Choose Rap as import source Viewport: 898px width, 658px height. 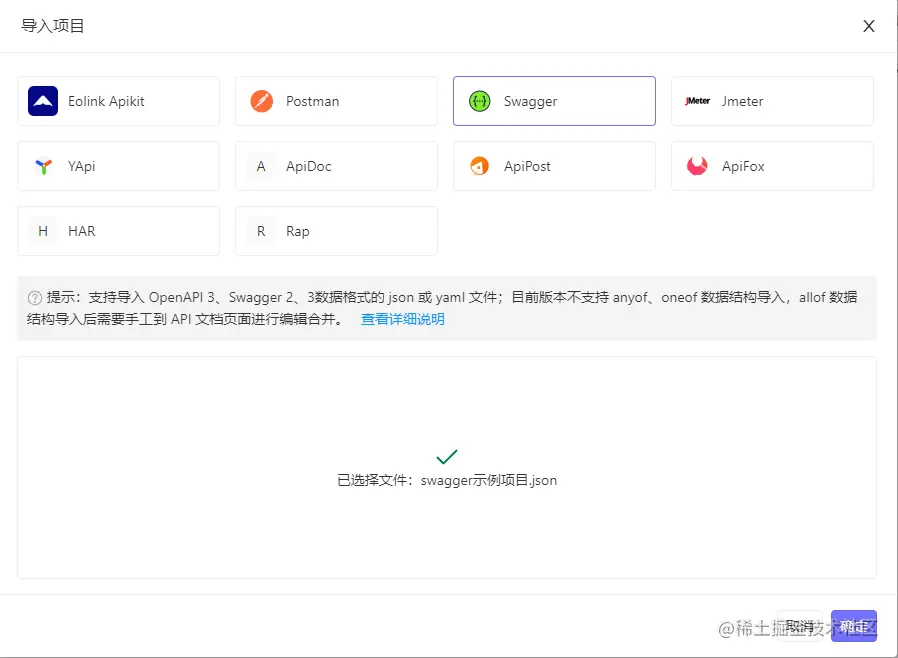click(336, 231)
